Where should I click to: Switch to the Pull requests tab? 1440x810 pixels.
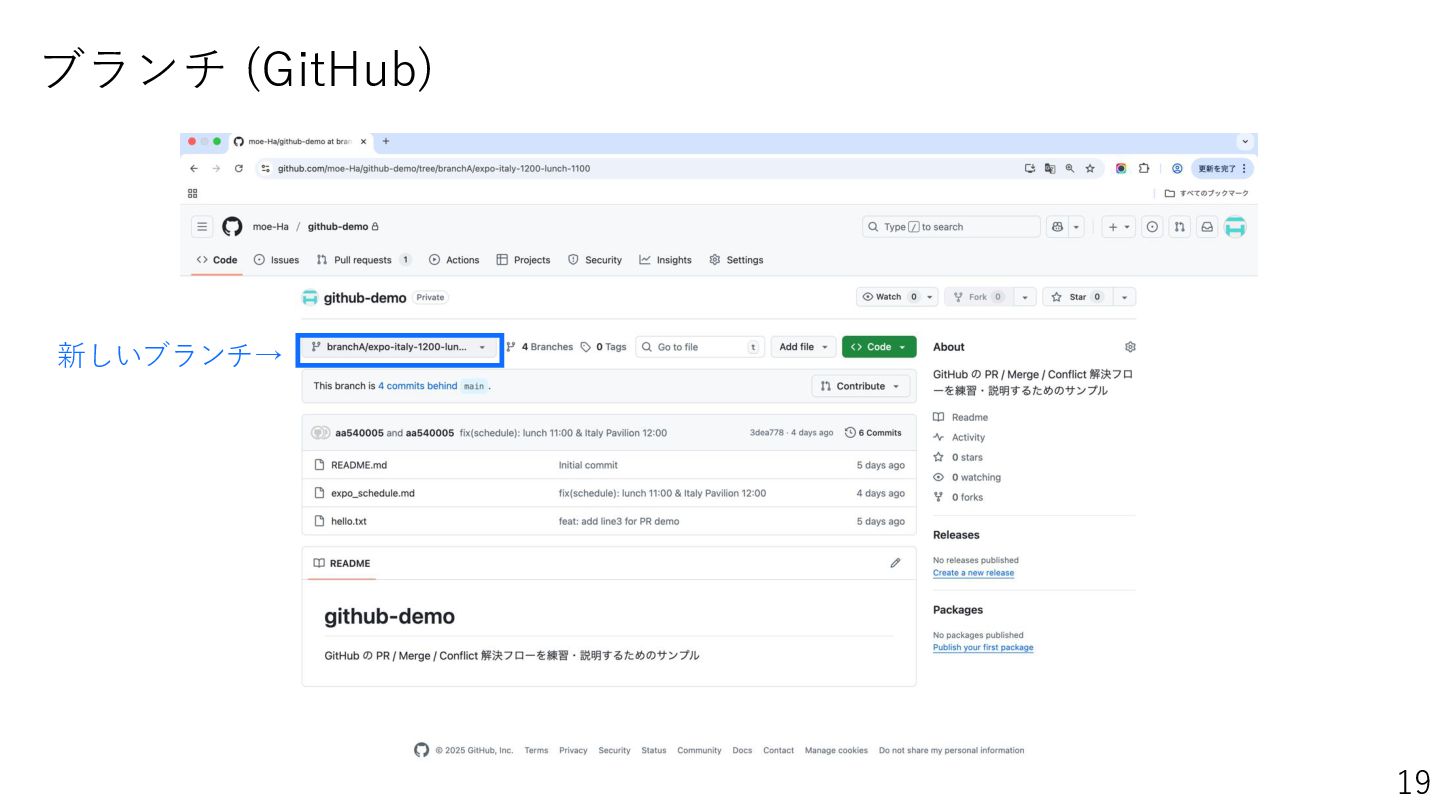364,260
